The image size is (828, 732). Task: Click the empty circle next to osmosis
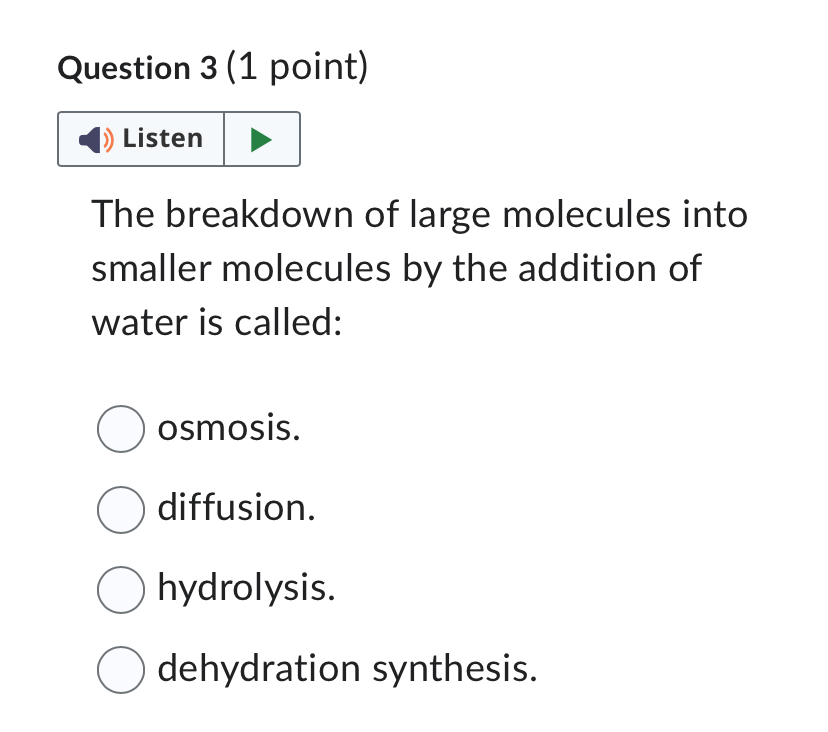(120, 429)
